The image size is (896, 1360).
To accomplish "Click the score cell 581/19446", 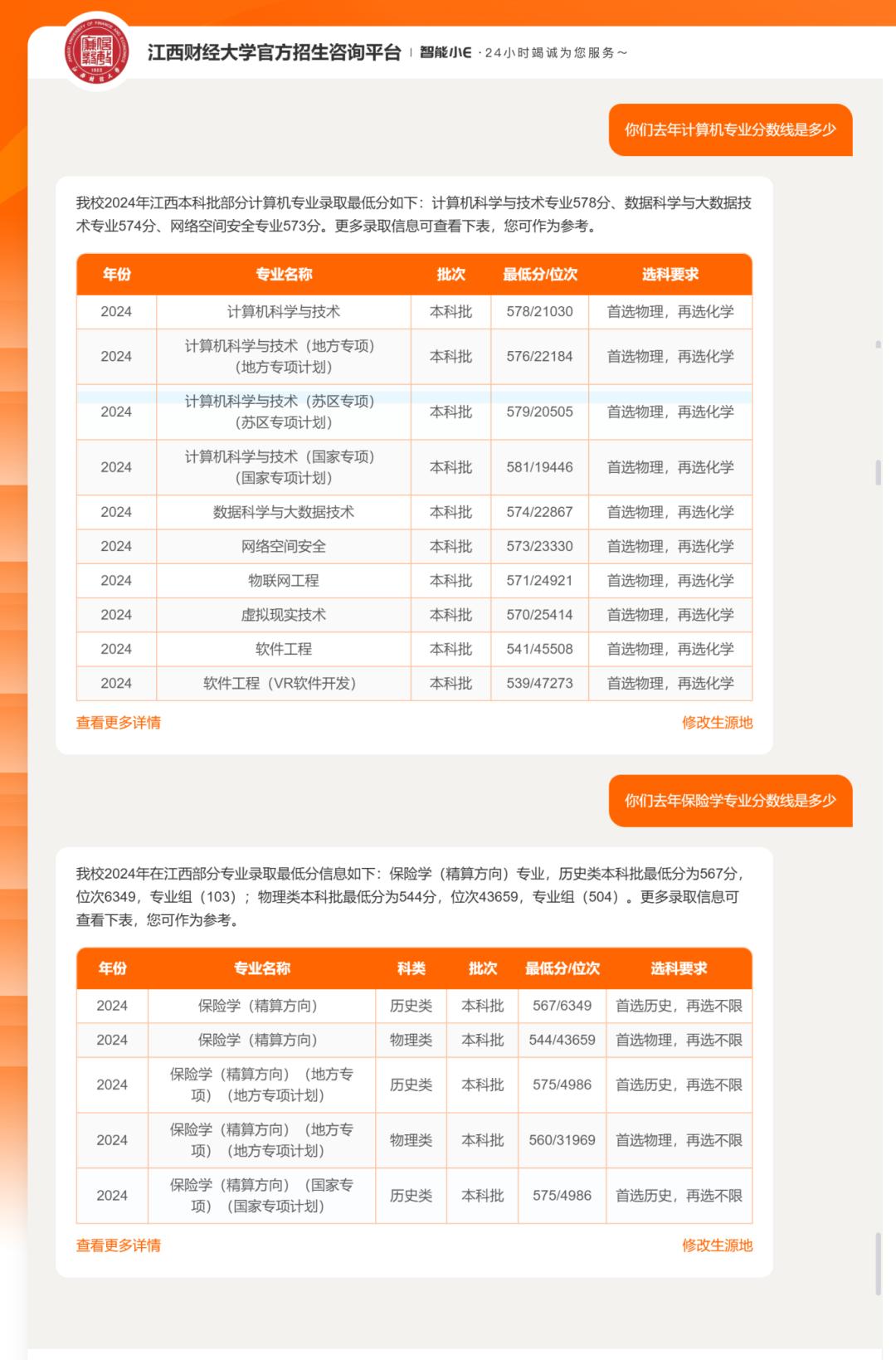I will [x=540, y=467].
